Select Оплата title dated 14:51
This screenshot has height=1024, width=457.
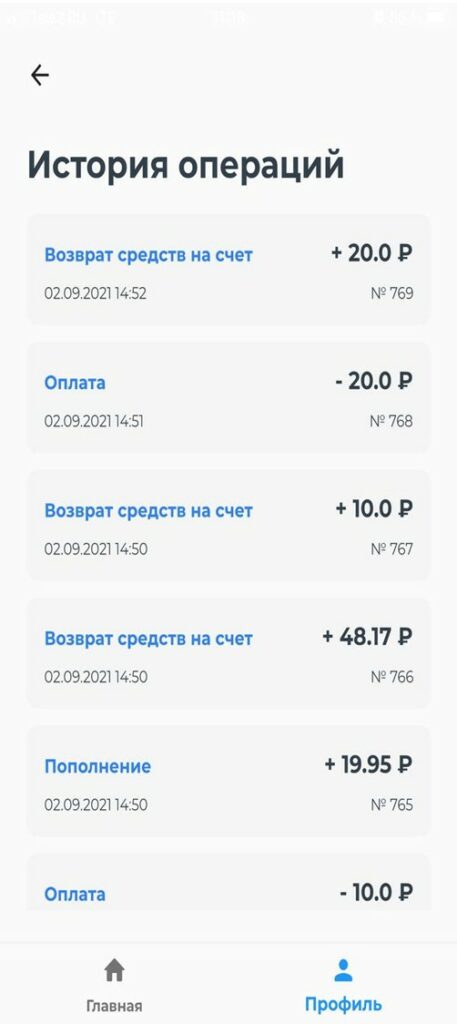coord(74,383)
